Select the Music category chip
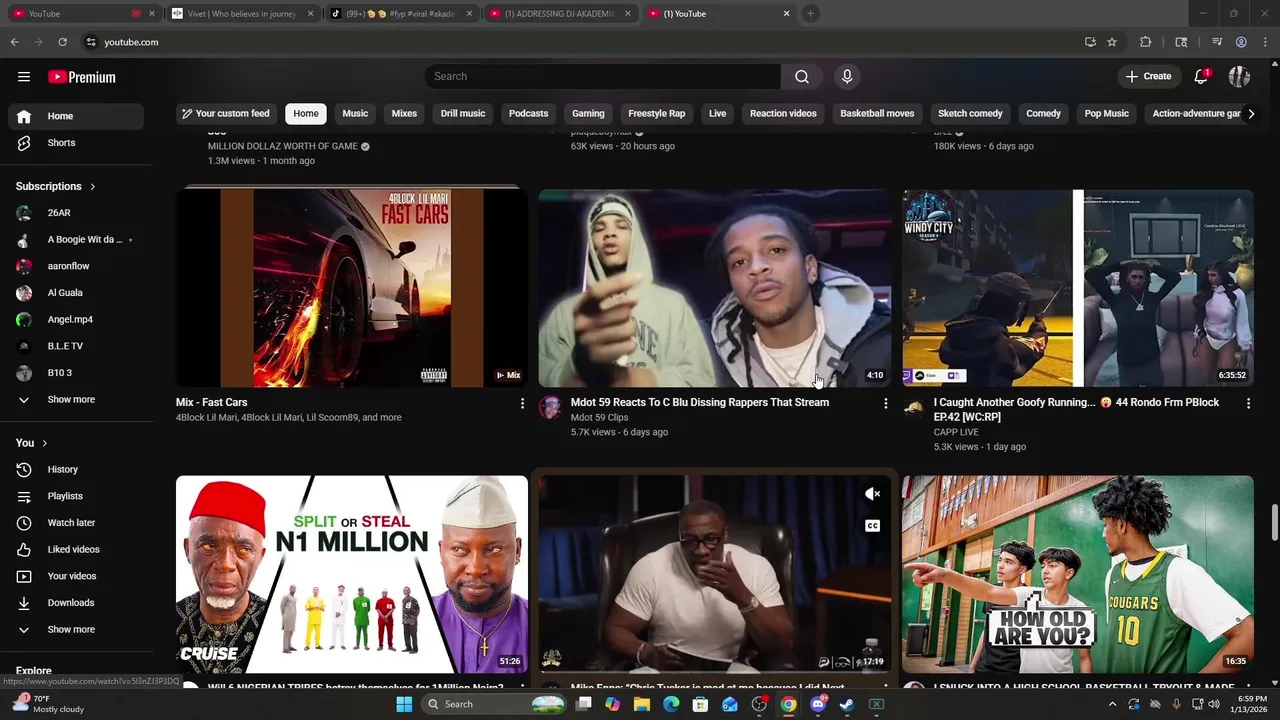This screenshot has width=1280, height=720. (x=355, y=114)
